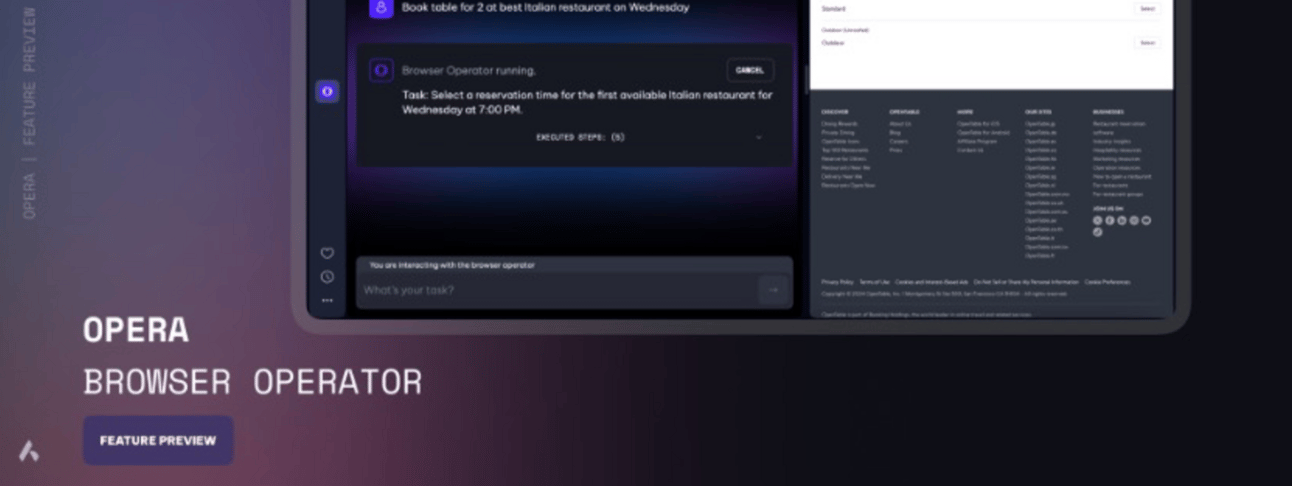The height and width of the screenshot is (486, 1292).
Task: Open the OpenTable for iOS link
Action: [x=978, y=124]
